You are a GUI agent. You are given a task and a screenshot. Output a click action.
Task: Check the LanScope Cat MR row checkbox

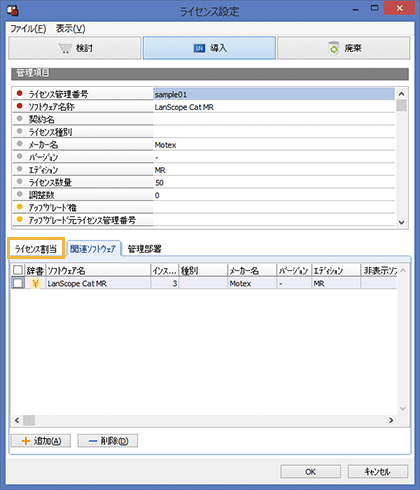point(18,283)
